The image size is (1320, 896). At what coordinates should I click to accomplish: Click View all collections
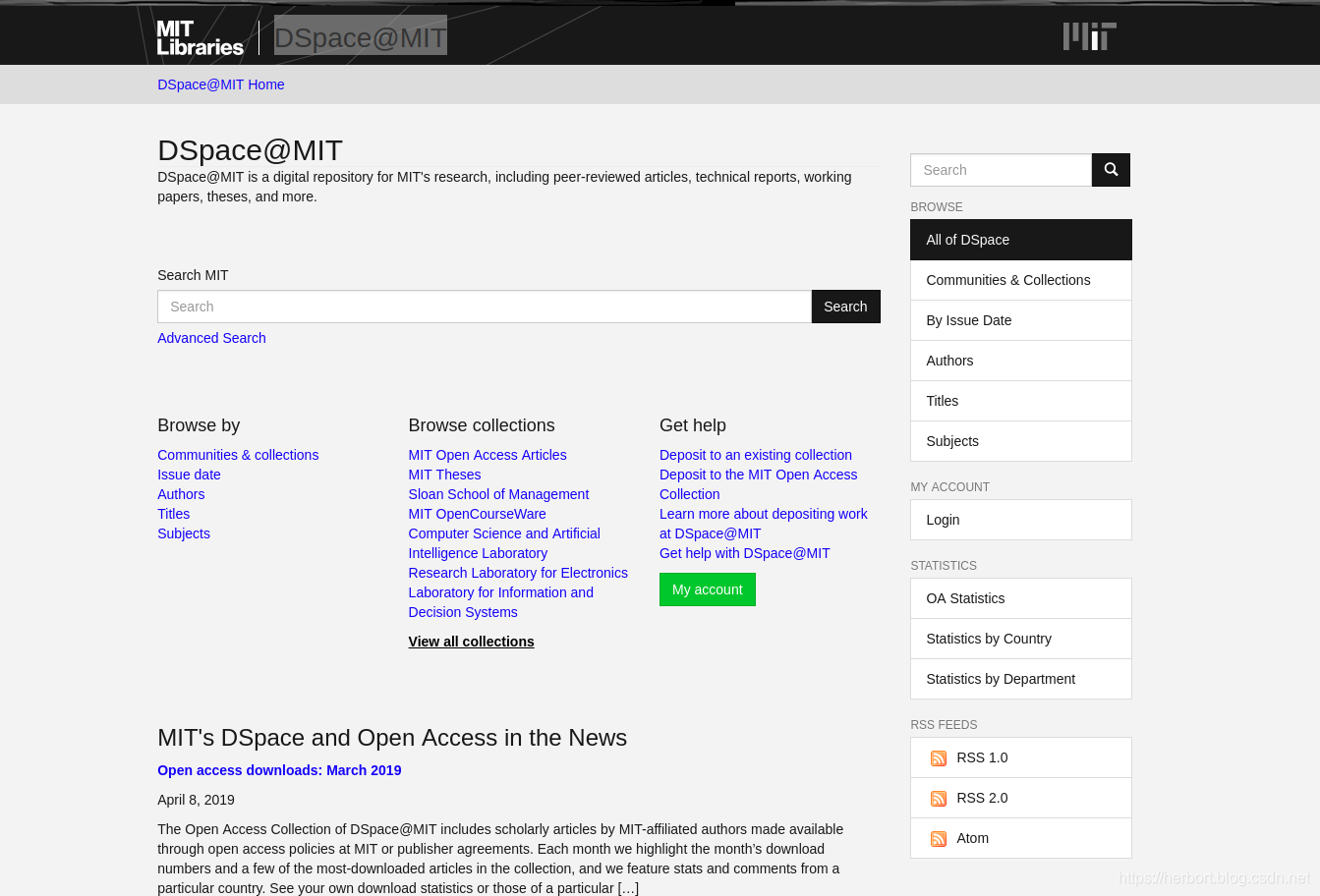[471, 642]
